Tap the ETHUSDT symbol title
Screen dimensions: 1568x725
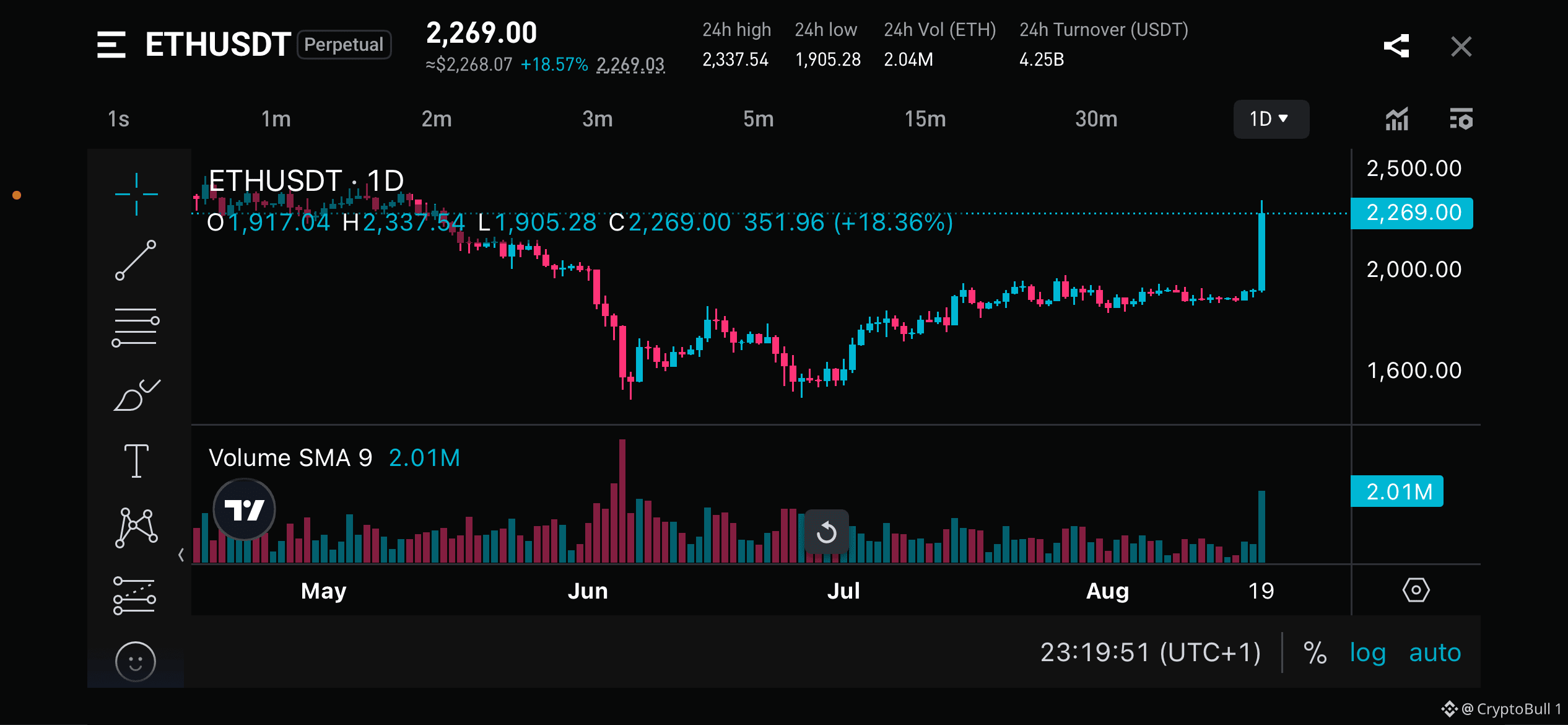click(218, 45)
